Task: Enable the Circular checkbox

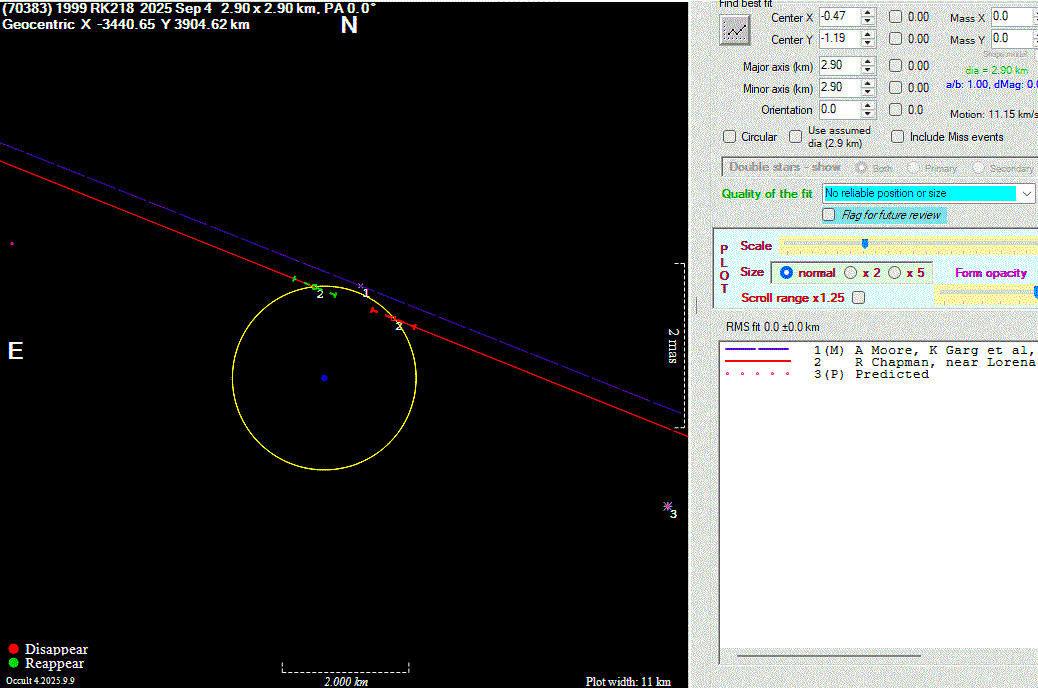Action: [x=729, y=137]
